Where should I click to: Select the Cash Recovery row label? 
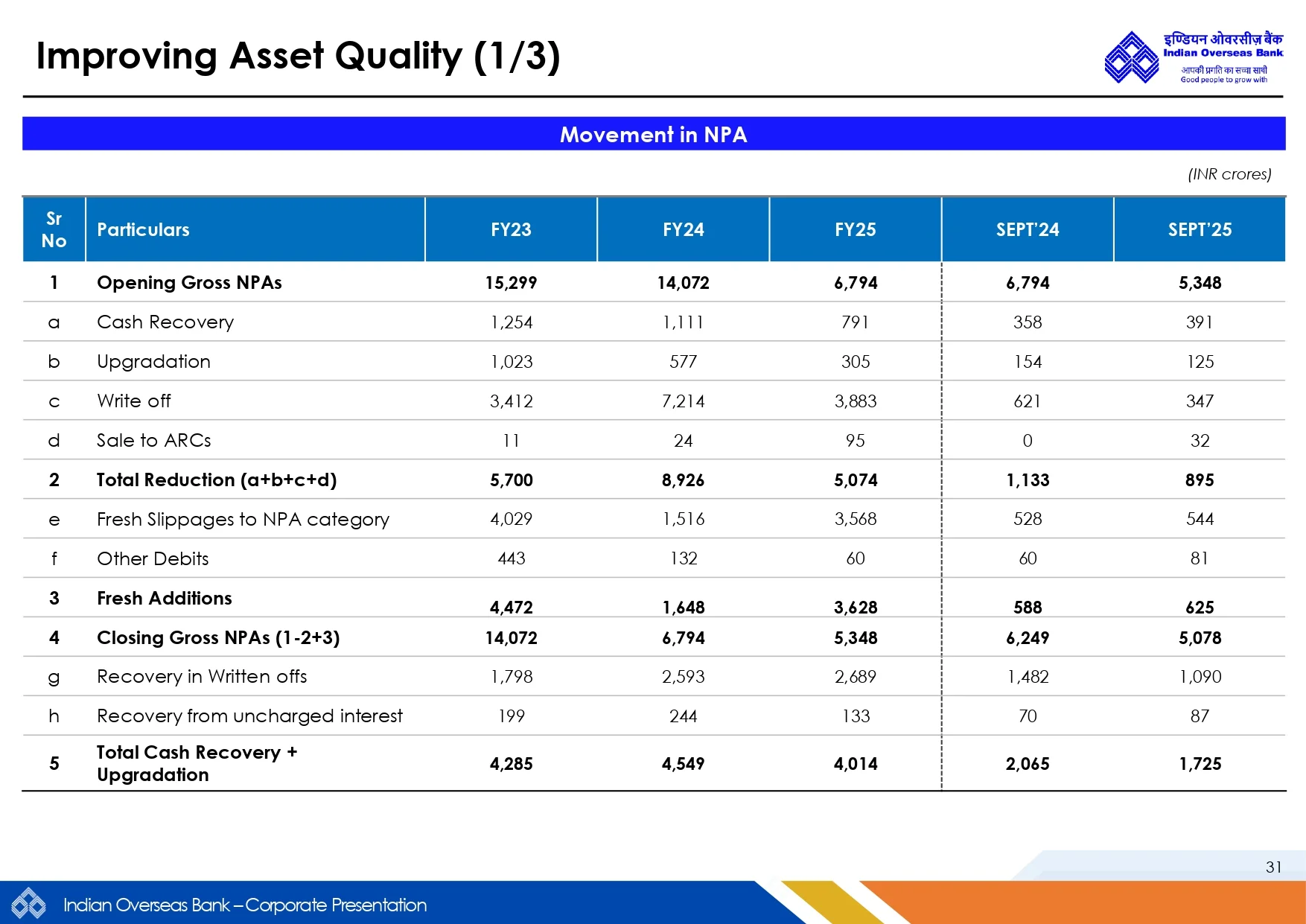click(x=165, y=322)
